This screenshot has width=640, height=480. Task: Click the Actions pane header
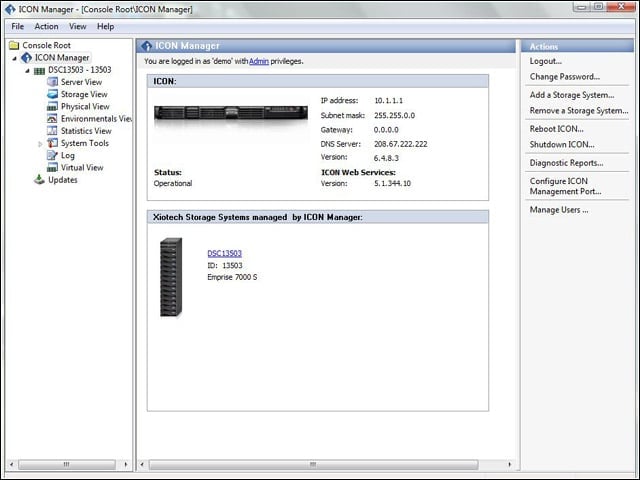(x=577, y=46)
